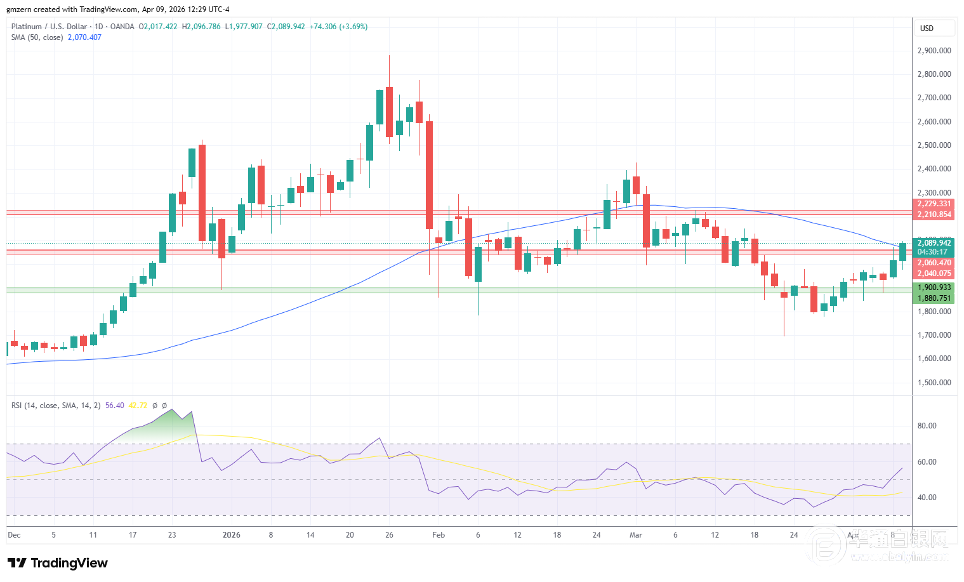Click the 1,880.751 green price level label
964x582 pixels.
click(x=932, y=297)
